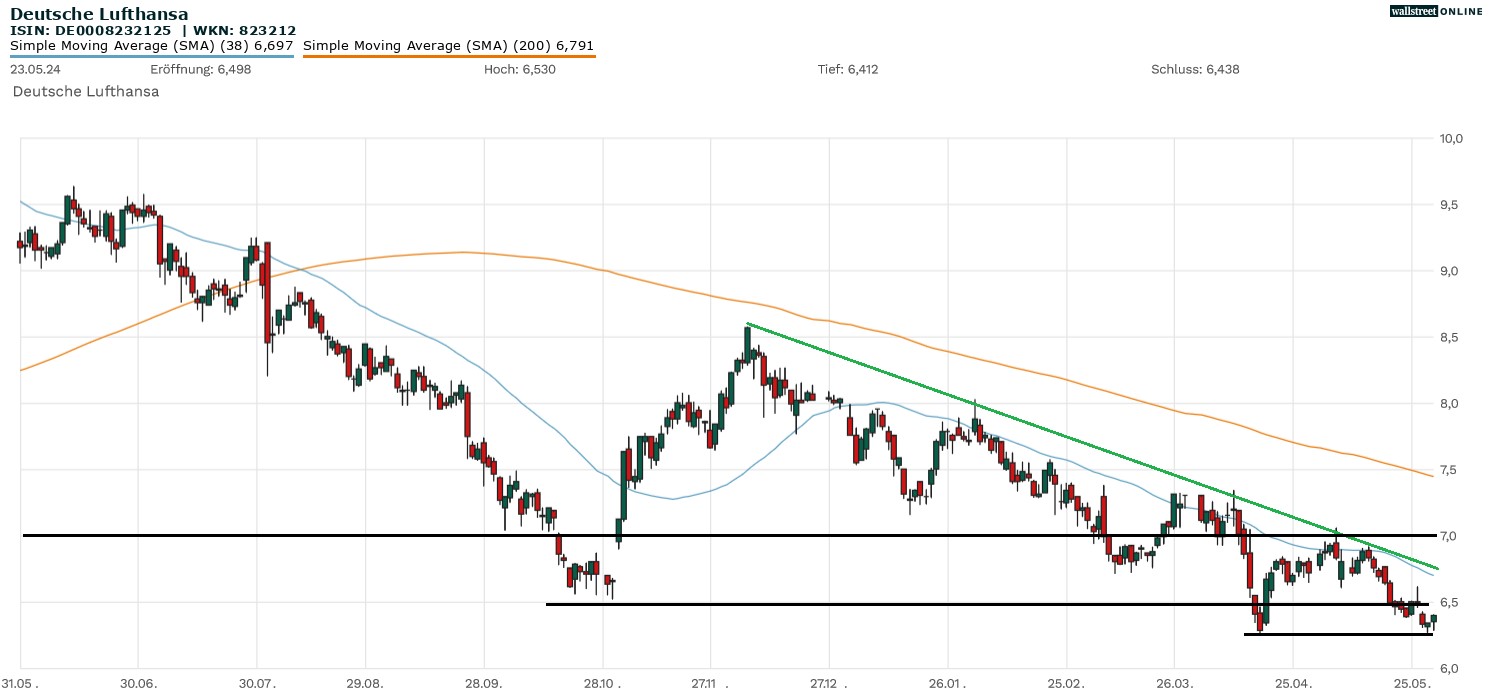Click the Schluss: 6,438 value
The image size is (1490, 689).
(1195, 69)
